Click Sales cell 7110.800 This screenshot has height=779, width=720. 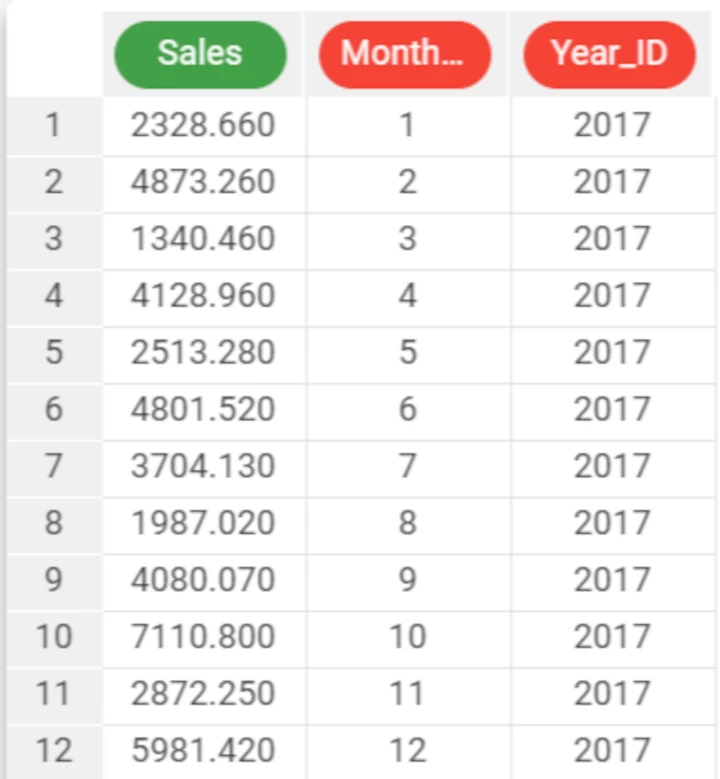coord(204,637)
